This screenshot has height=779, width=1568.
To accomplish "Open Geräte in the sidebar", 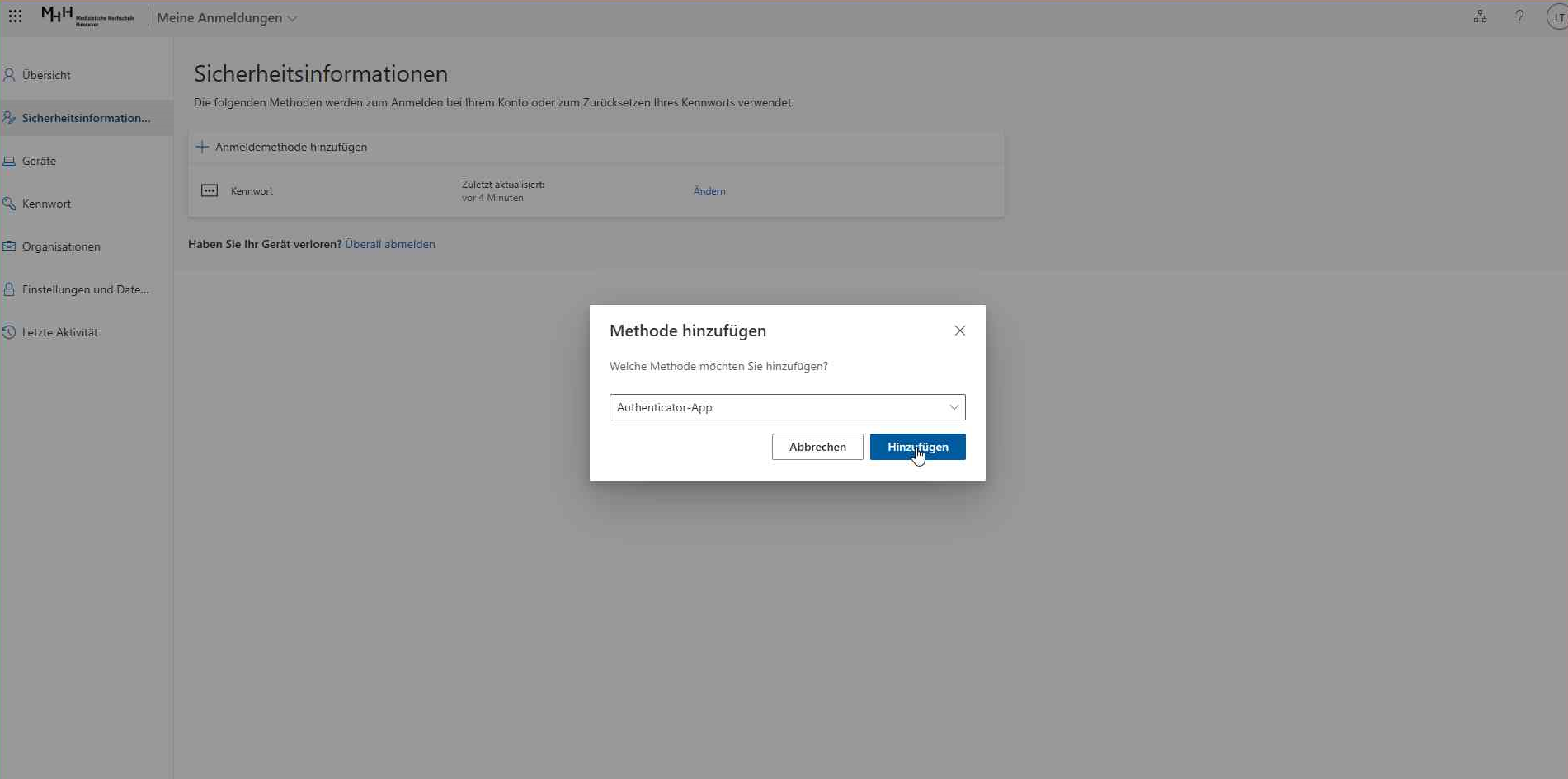I will (39, 161).
